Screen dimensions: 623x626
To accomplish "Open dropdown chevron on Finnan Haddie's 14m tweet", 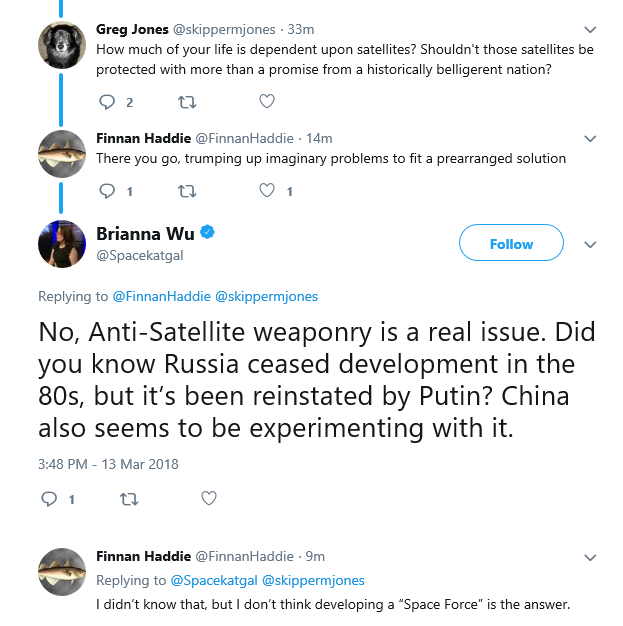I will [590, 139].
